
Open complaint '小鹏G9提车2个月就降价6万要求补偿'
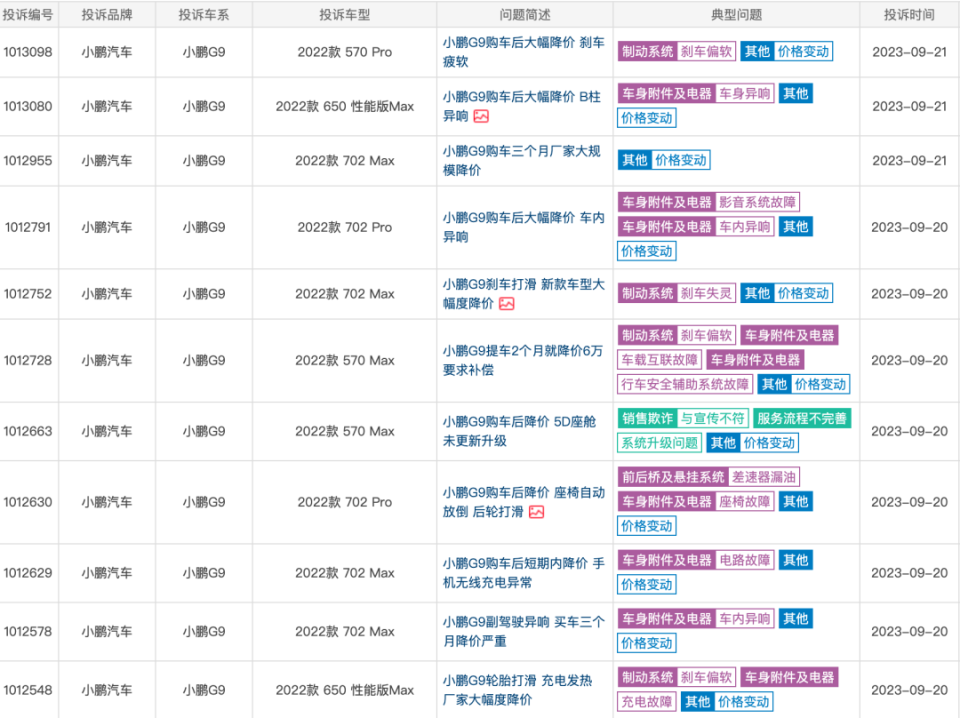click(x=523, y=361)
